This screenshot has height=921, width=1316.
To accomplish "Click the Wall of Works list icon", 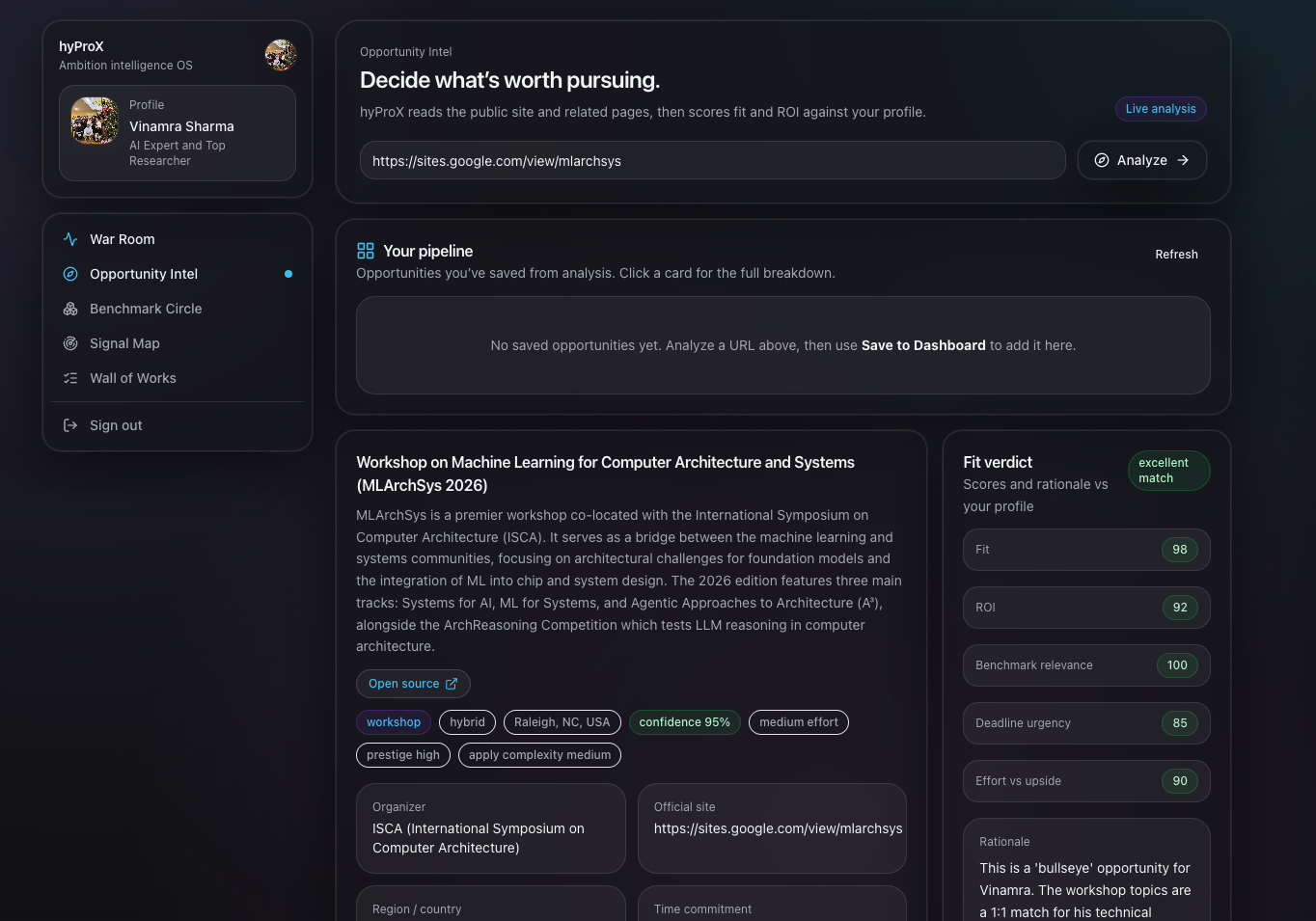I will 70,378.
